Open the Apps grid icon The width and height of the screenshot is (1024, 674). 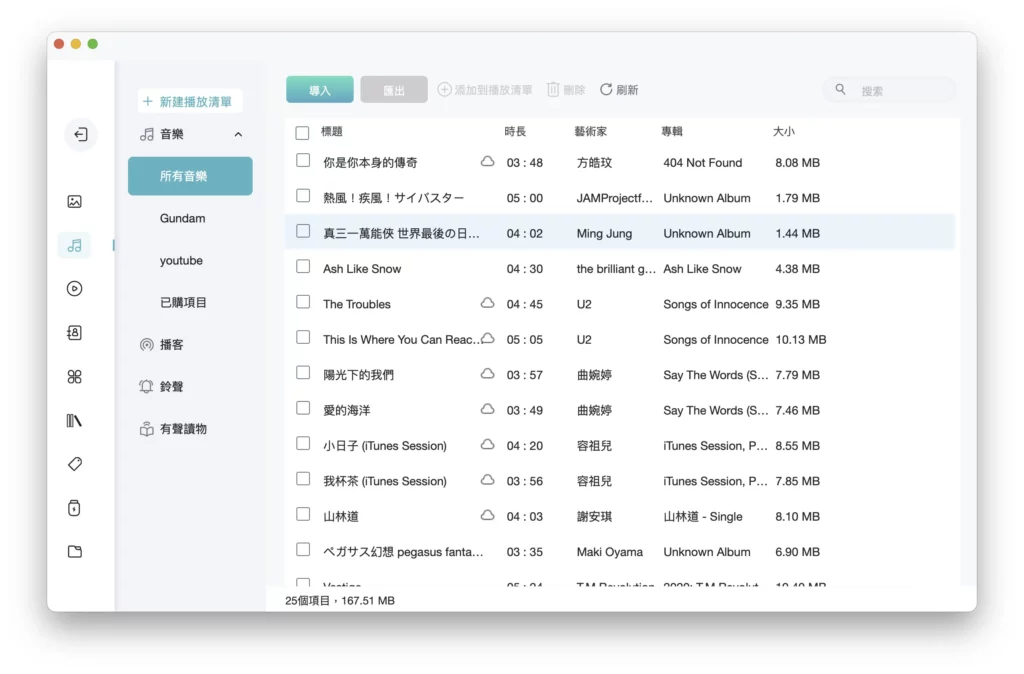point(74,377)
